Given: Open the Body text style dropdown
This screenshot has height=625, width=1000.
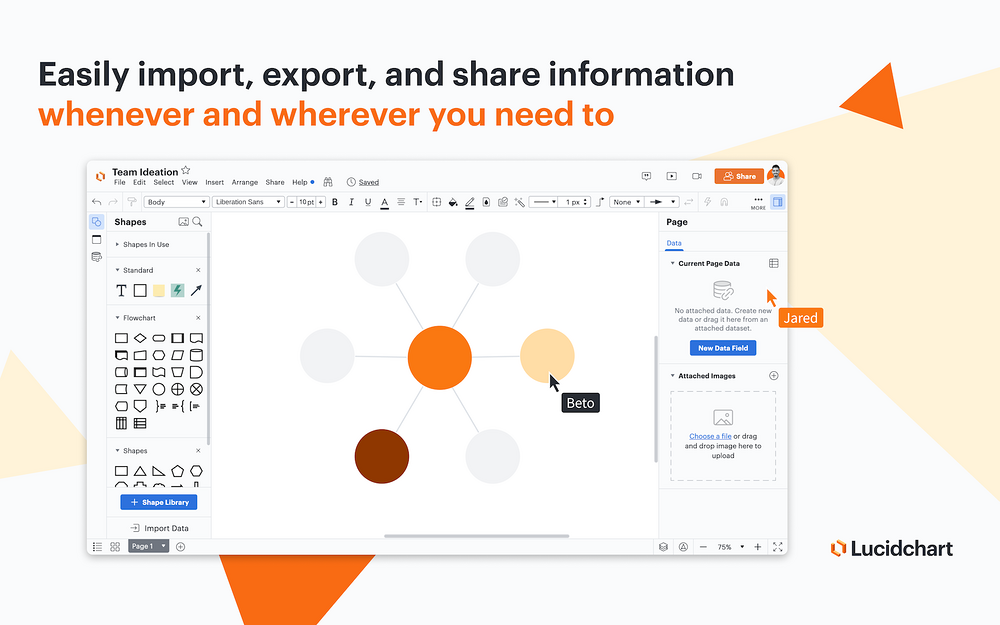Looking at the screenshot, I should click(x=176, y=202).
